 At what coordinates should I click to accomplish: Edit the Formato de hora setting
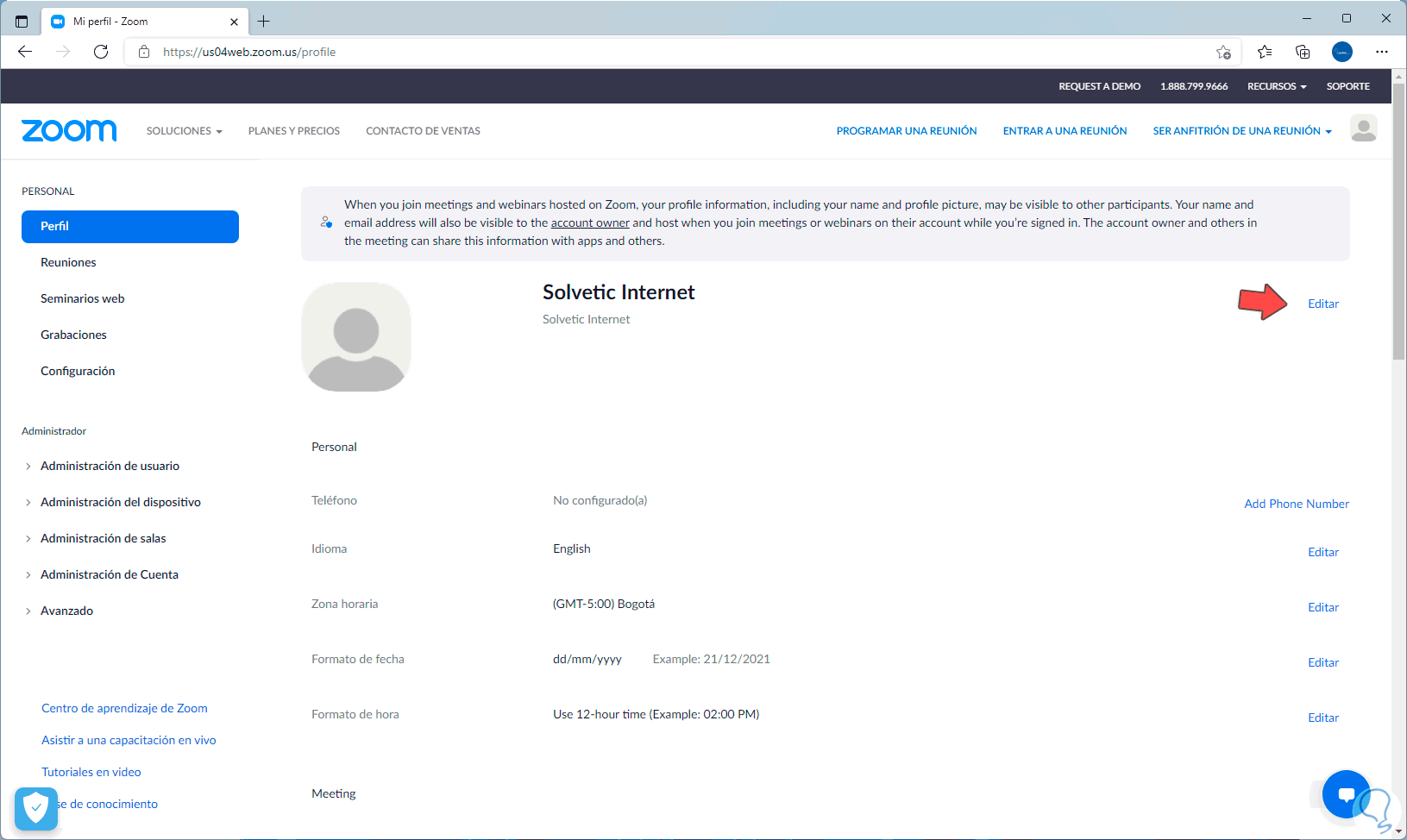1323,718
